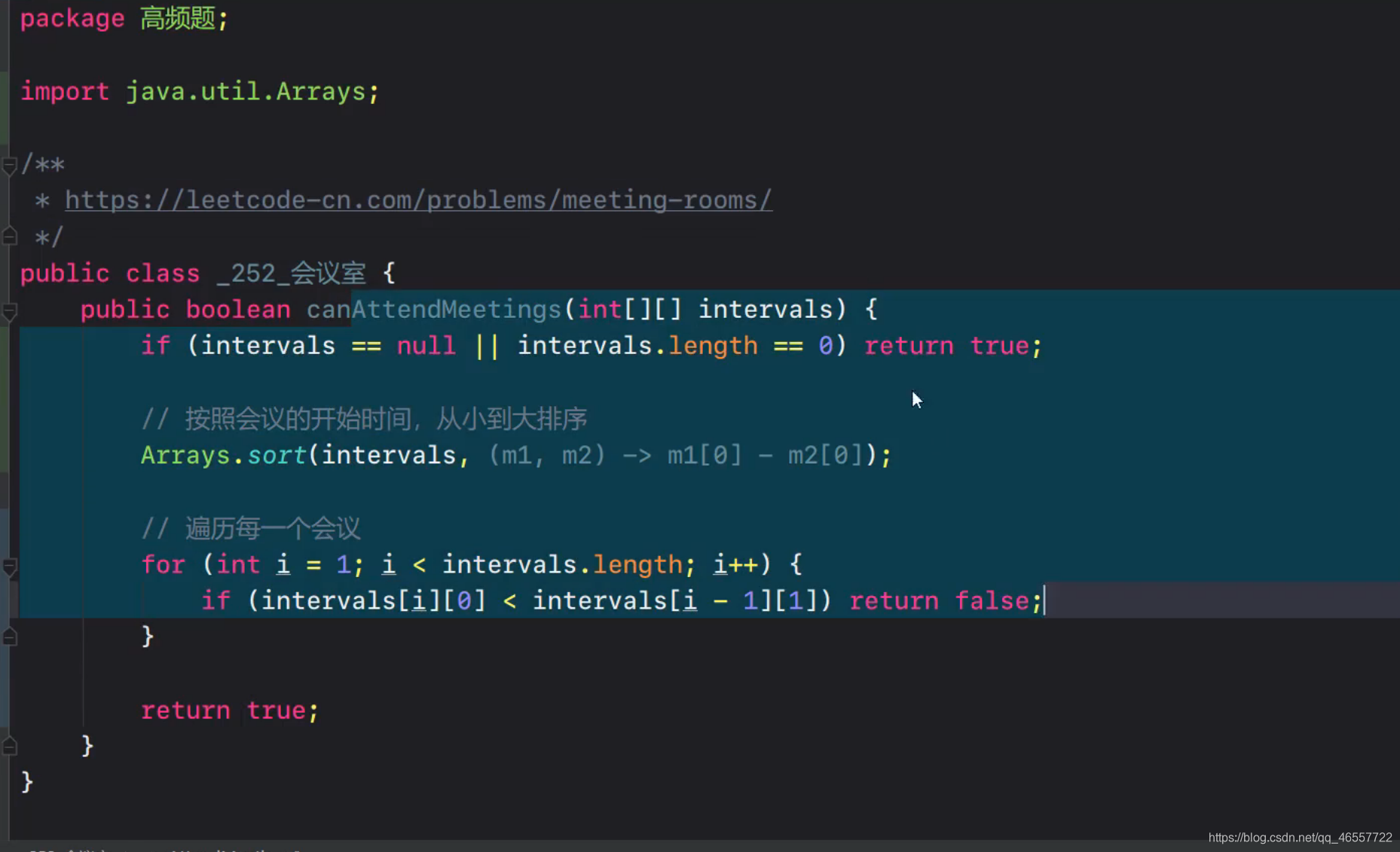Click the sort method call

[277, 455]
